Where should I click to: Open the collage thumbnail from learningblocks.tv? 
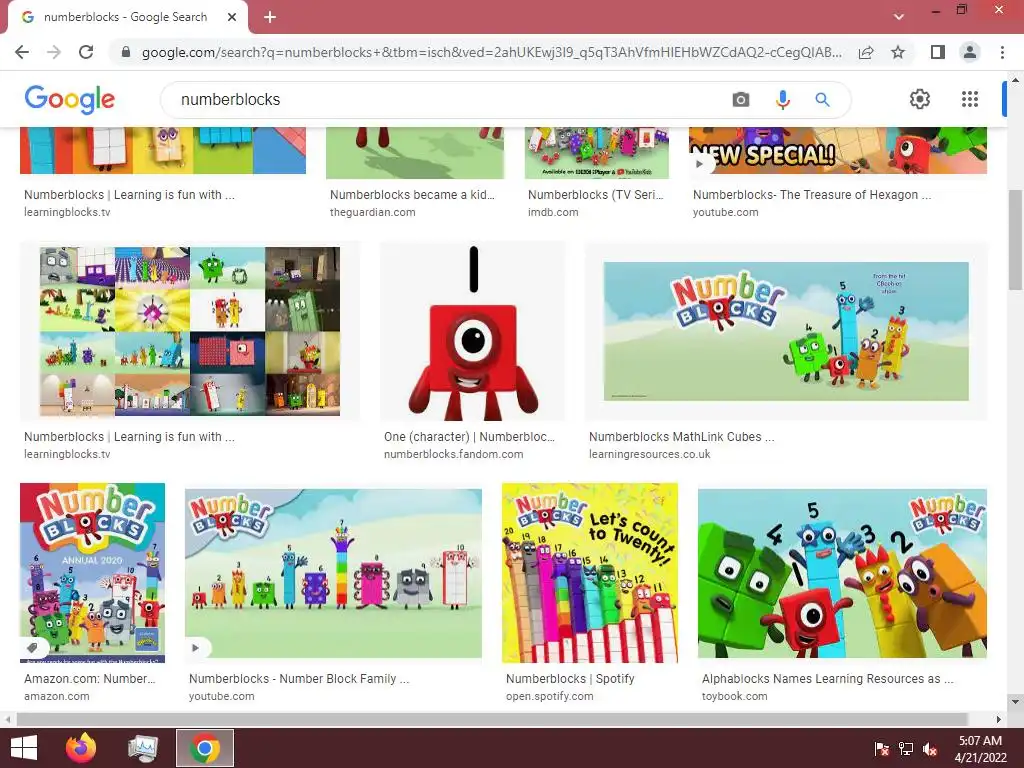[x=190, y=332]
